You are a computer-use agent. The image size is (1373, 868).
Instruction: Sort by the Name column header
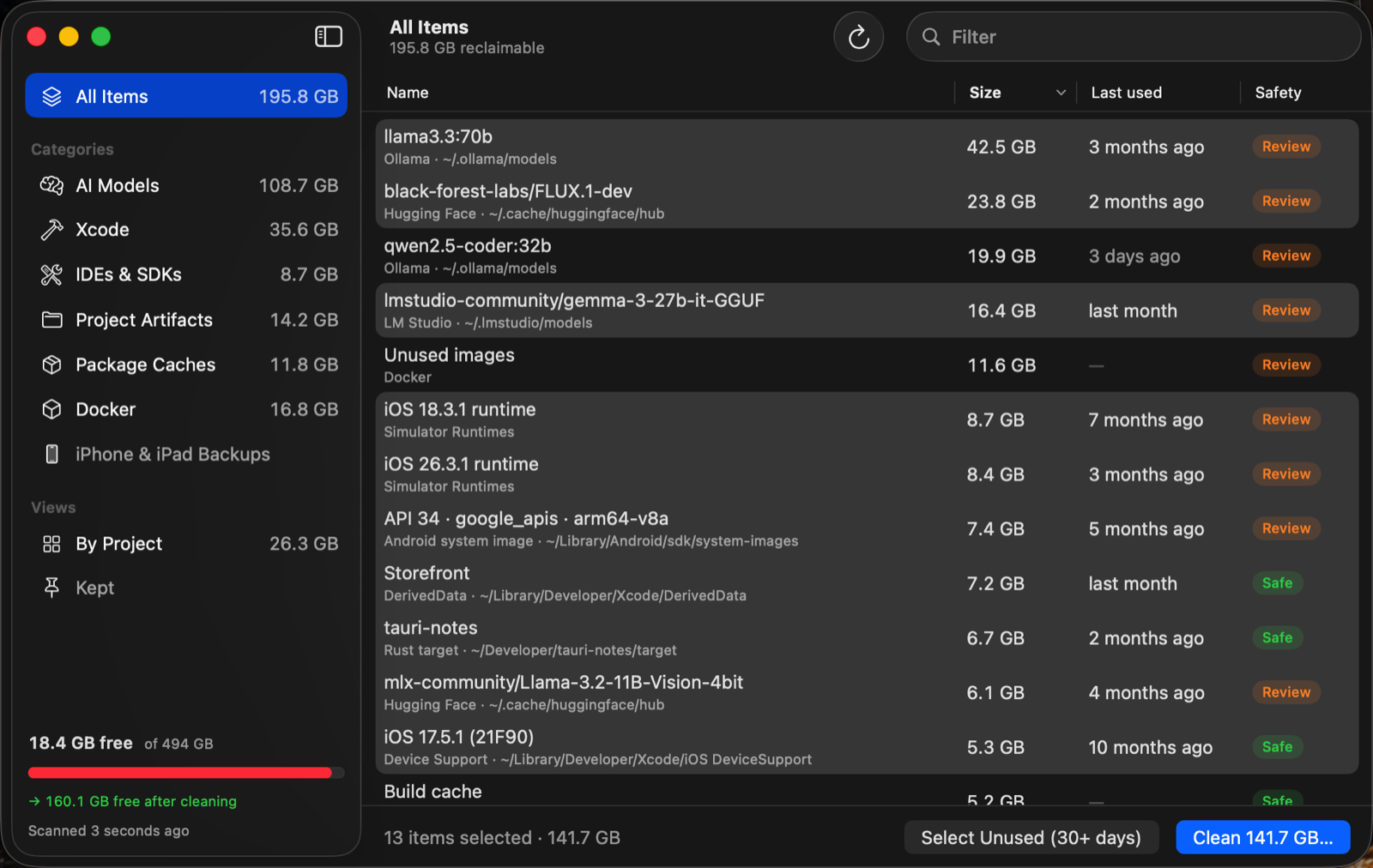408,93
